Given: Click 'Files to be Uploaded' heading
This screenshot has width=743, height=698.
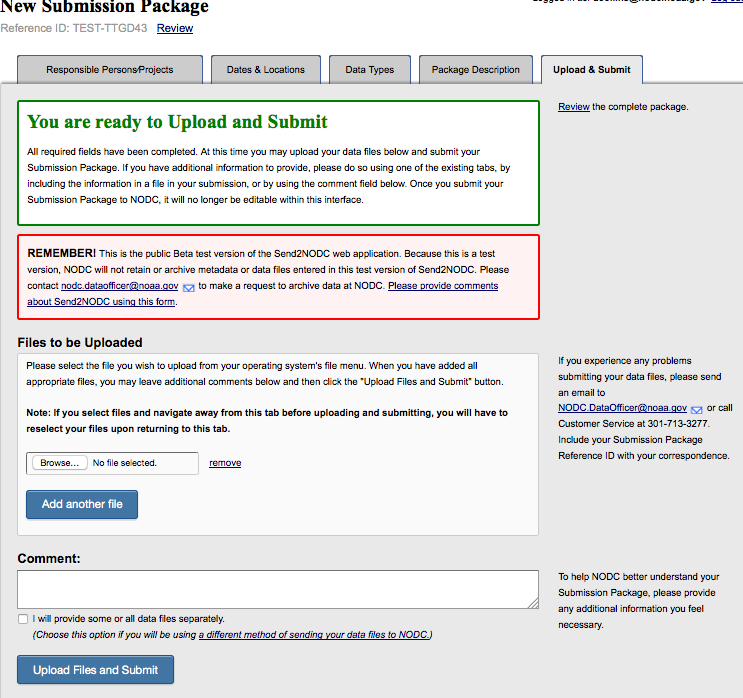Looking at the screenshot, I should pyautogui.click(x=80, y=343).
